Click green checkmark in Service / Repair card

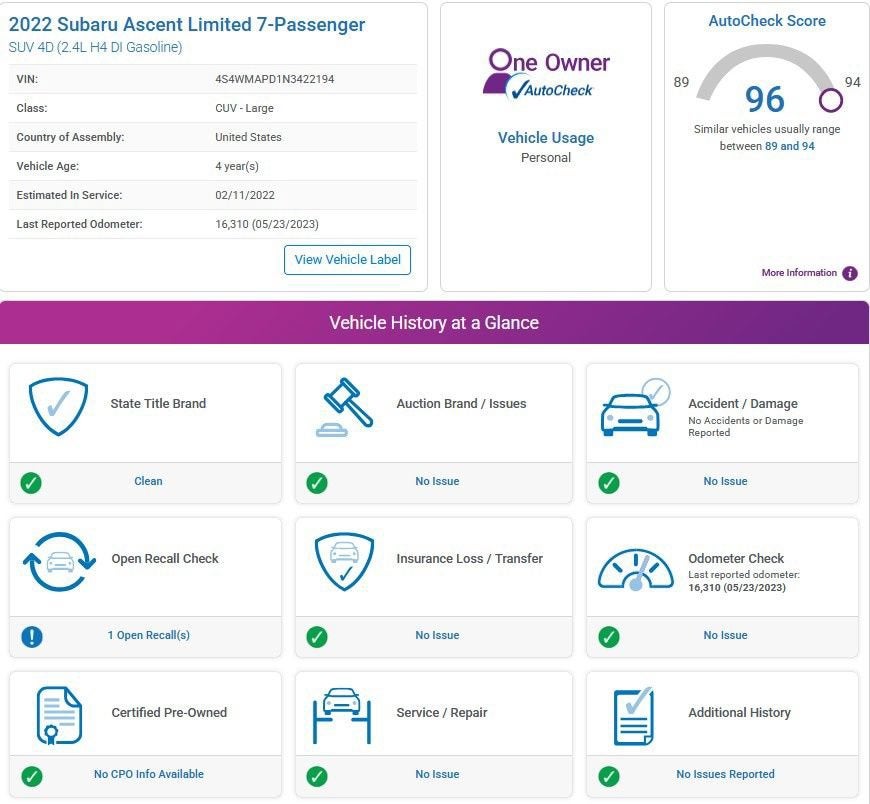click(x=317, y=776)
